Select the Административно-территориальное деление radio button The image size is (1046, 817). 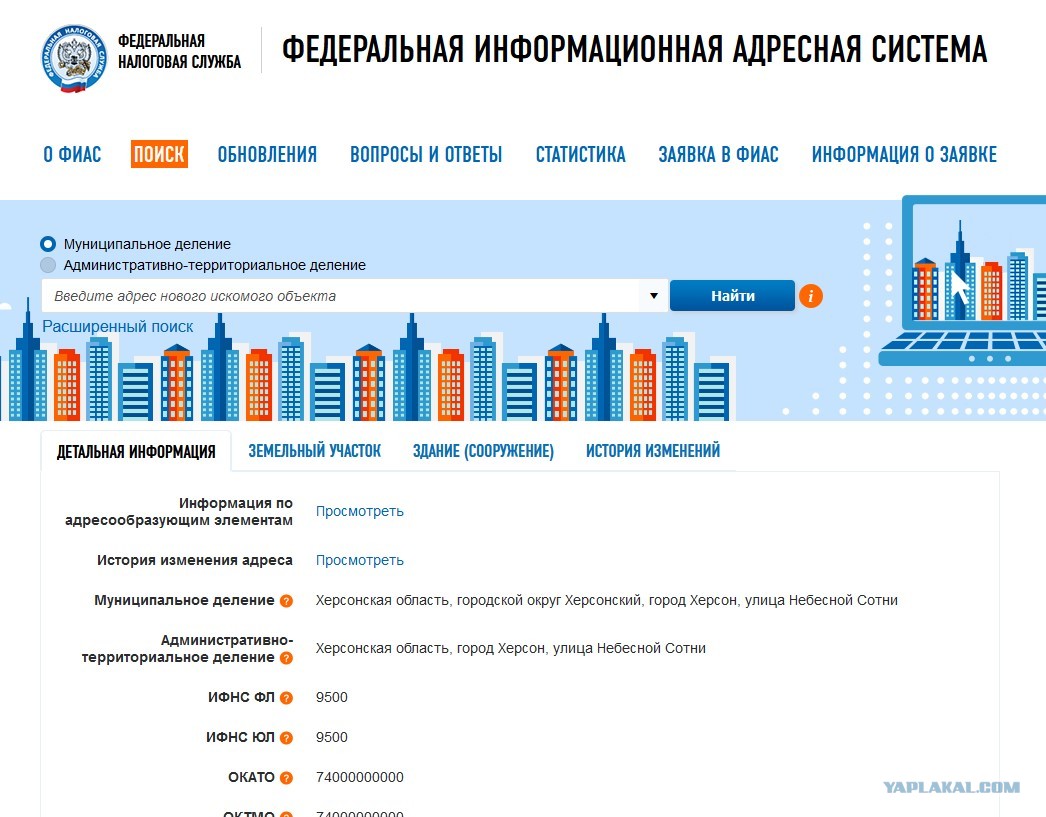click(x=48, y=265)
